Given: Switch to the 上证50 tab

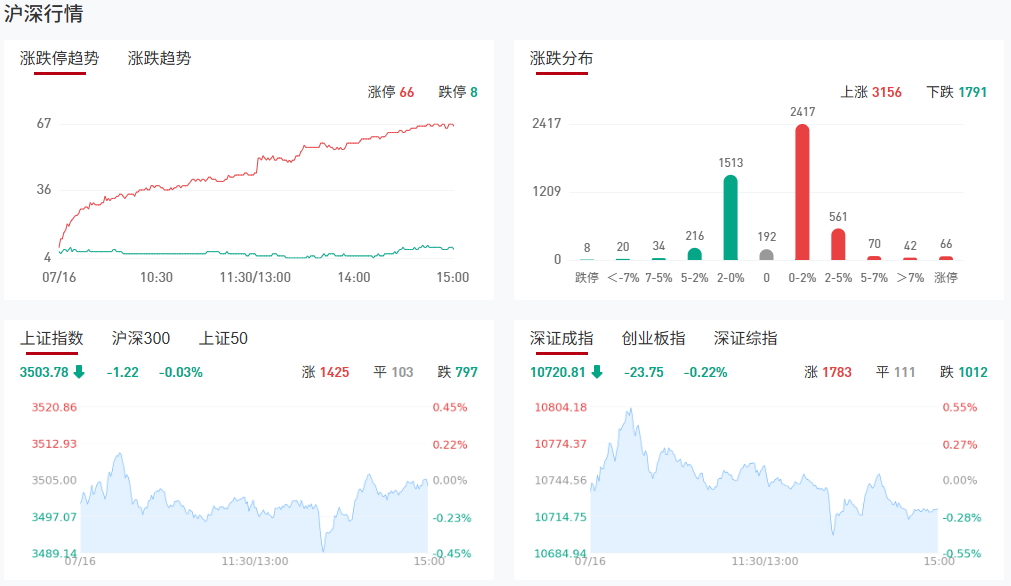Looking at the screenshot, I should click(223, 338).
